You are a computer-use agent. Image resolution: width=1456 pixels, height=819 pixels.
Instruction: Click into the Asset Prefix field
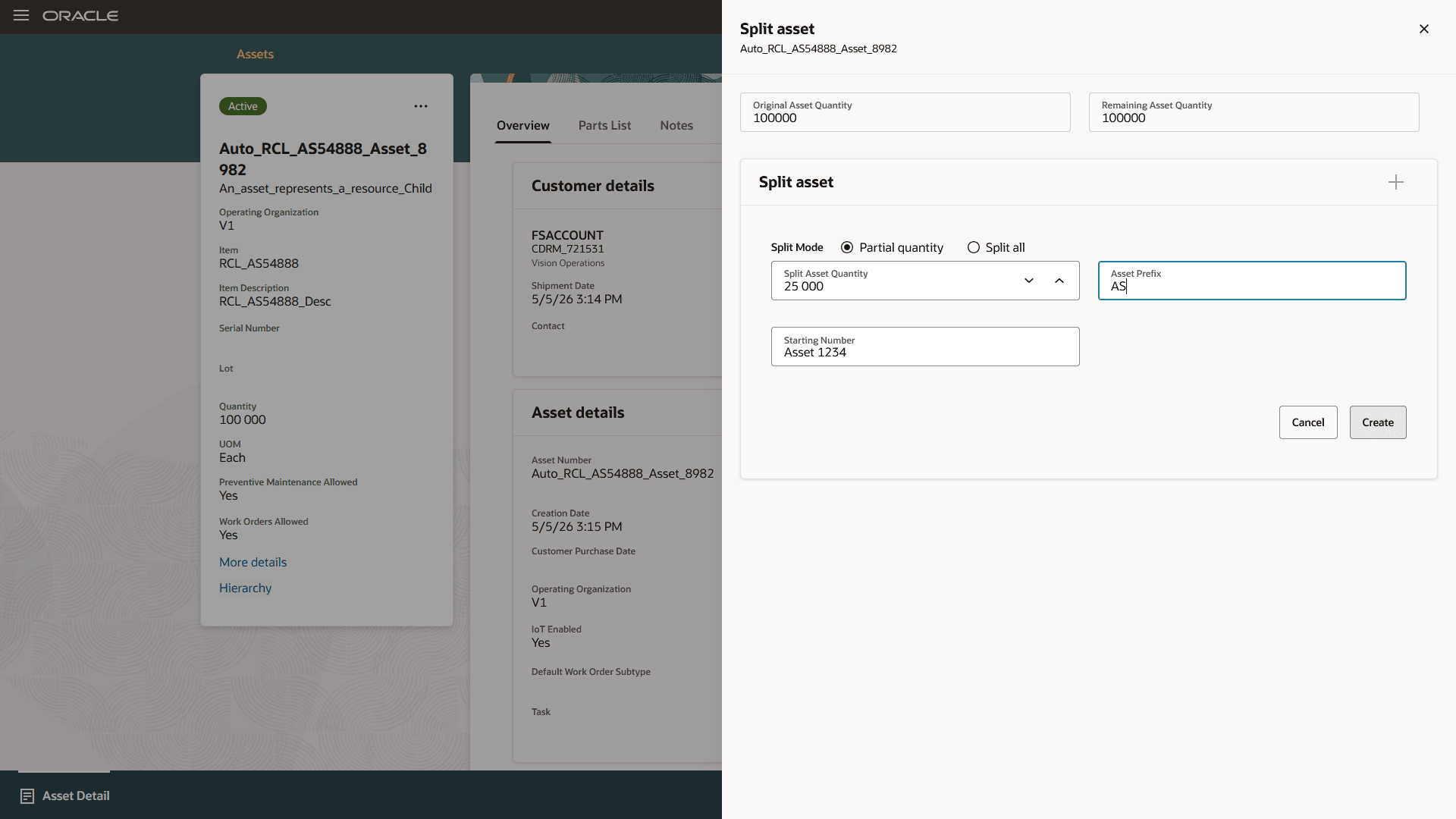[x=1252, y=281]
